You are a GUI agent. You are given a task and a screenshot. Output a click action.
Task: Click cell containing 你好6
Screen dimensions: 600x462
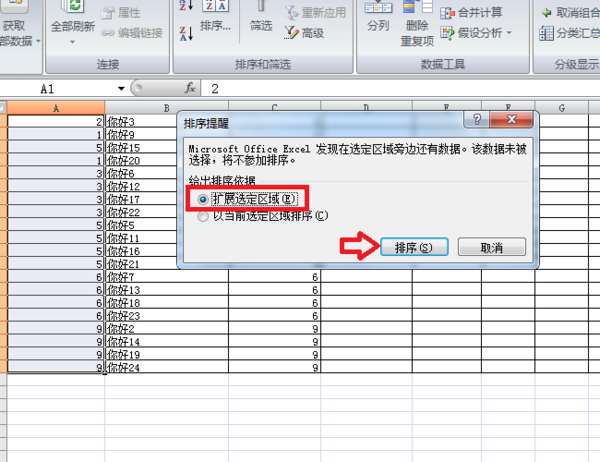pyautogui.click(x=141, y=173)
